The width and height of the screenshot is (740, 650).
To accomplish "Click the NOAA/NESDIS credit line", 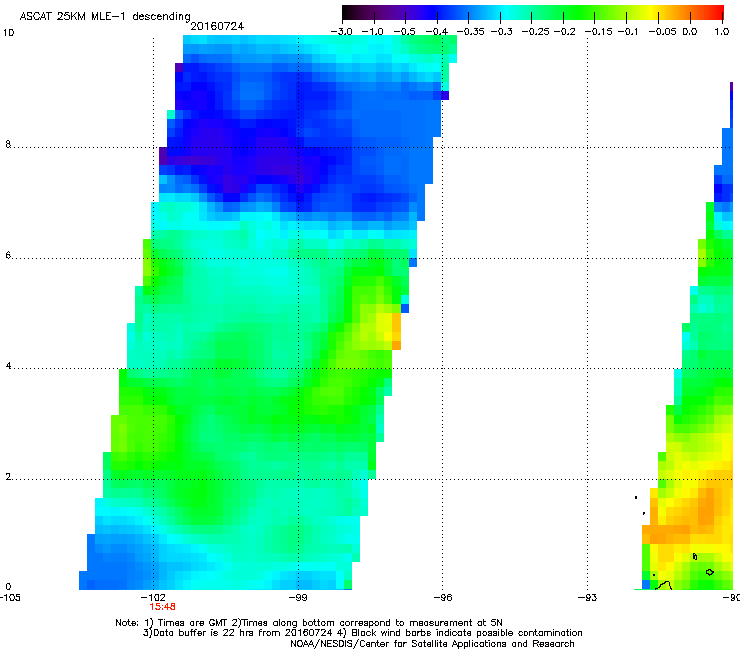I will click(x=432, y=644).
